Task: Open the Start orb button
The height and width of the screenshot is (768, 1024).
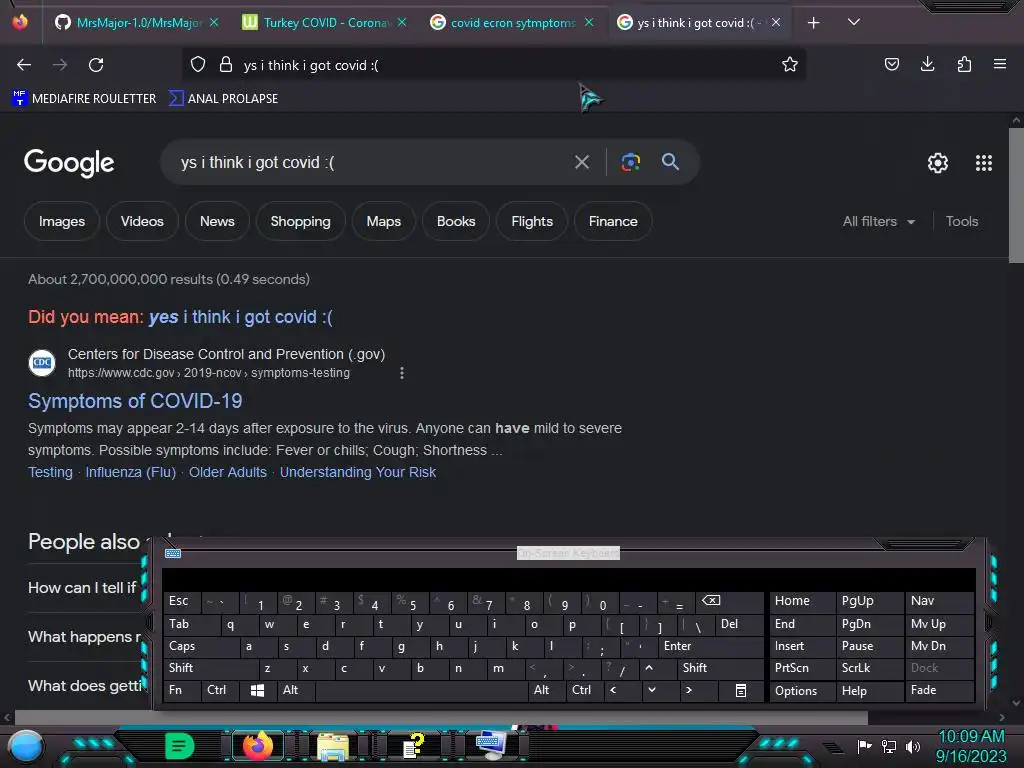Action: (26, 746)
